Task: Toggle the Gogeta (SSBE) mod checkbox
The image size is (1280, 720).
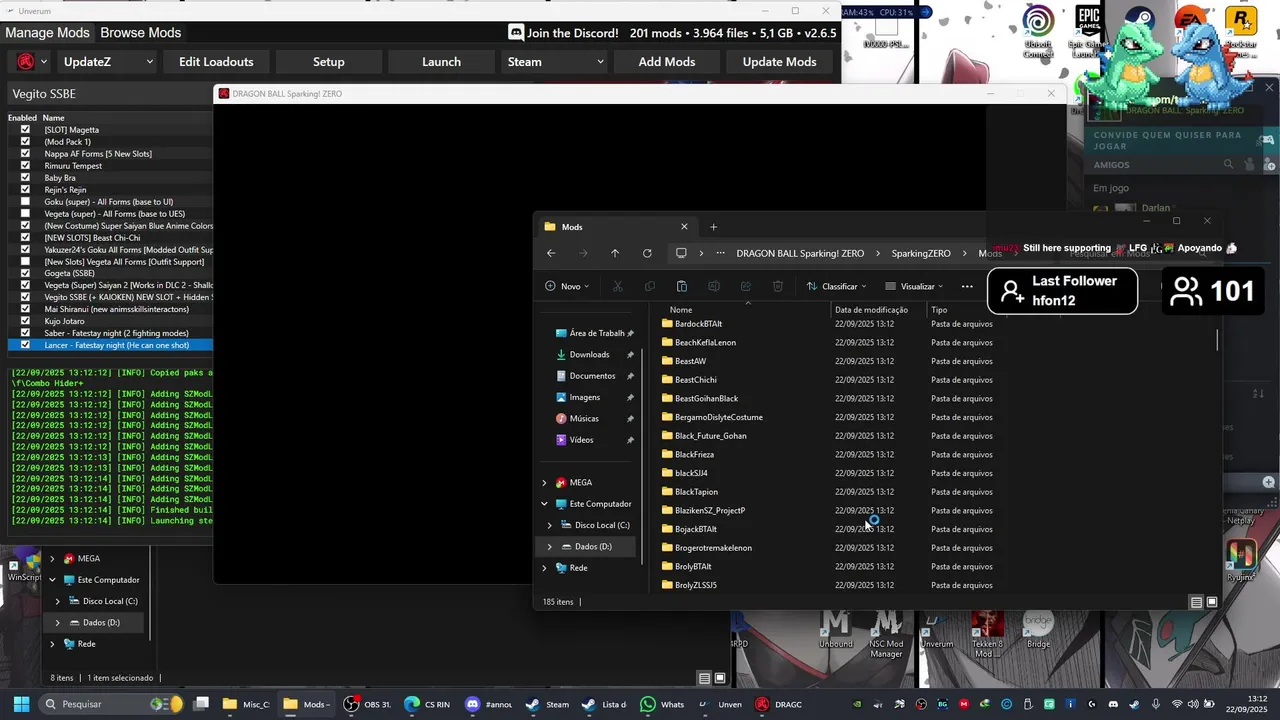Action: pos(25,274)
